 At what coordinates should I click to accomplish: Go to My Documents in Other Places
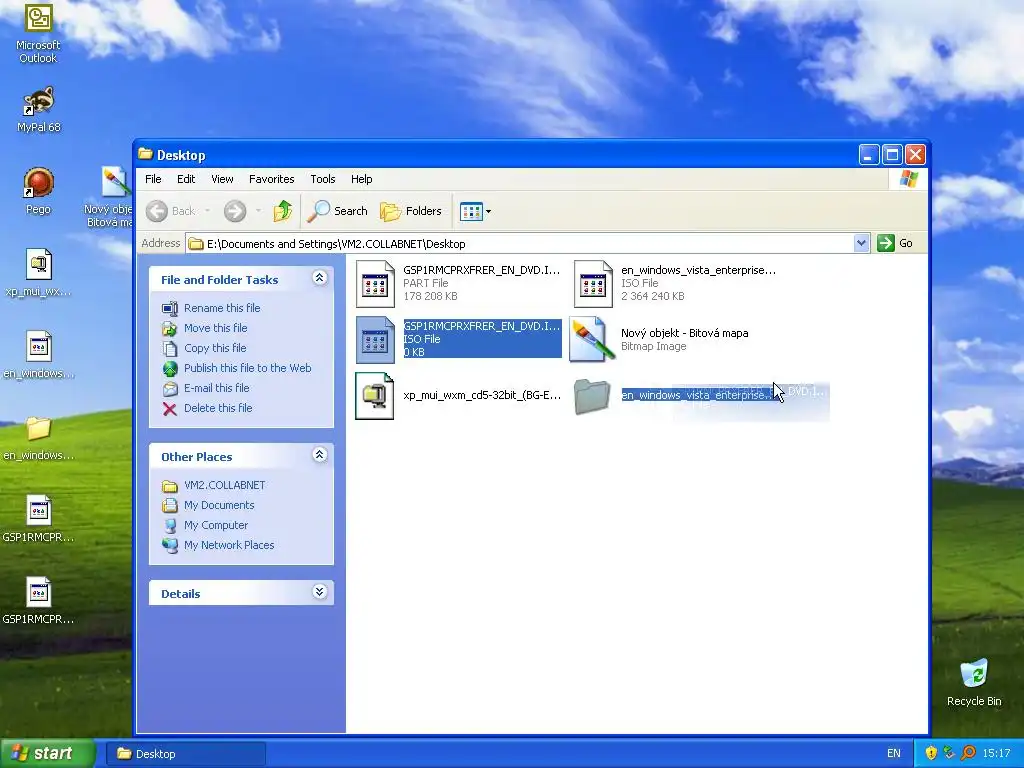(x=219, y=505)
